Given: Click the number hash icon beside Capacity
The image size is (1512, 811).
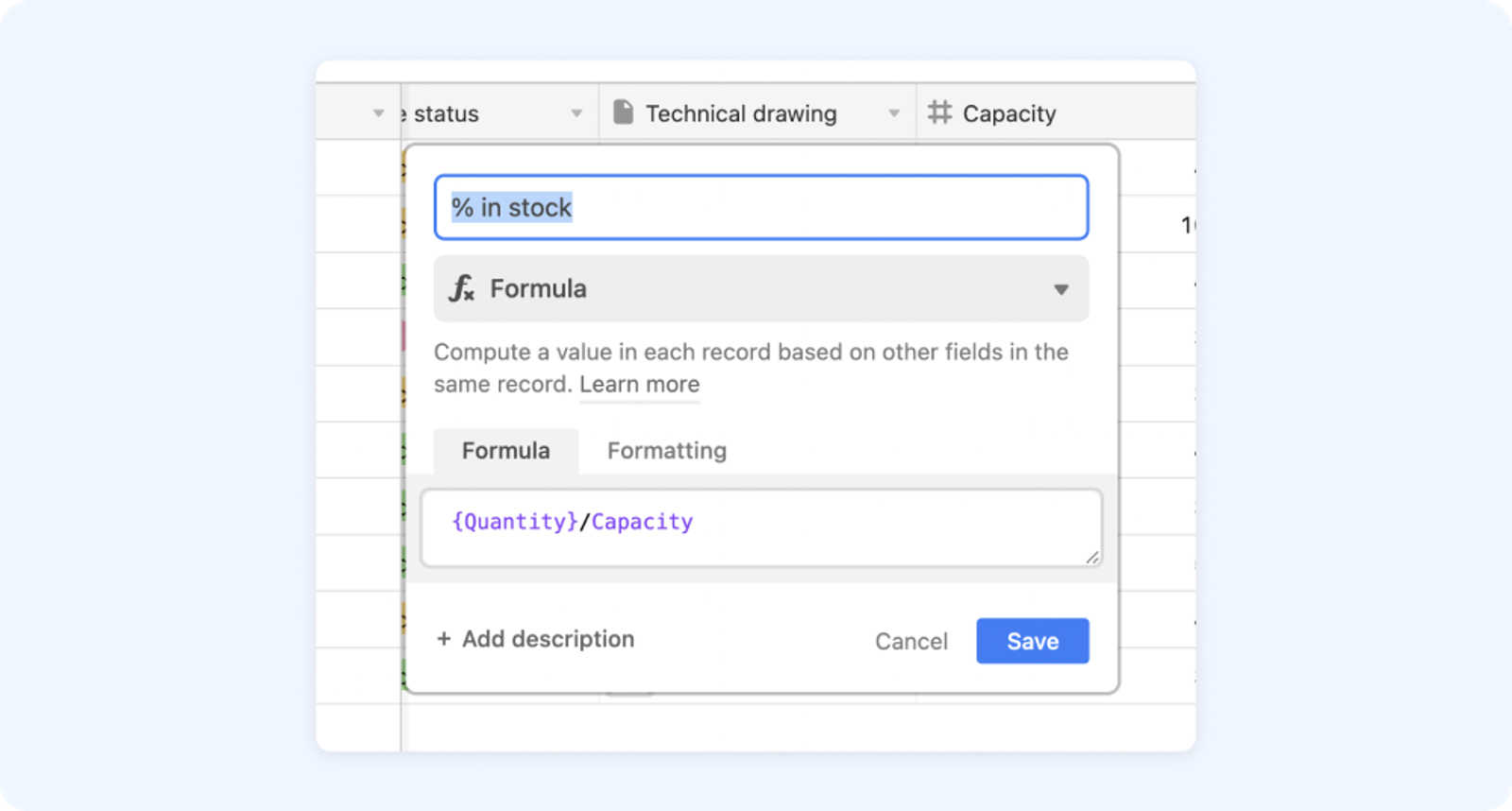Looking at the screenshot, I should [x=939, y=112].
